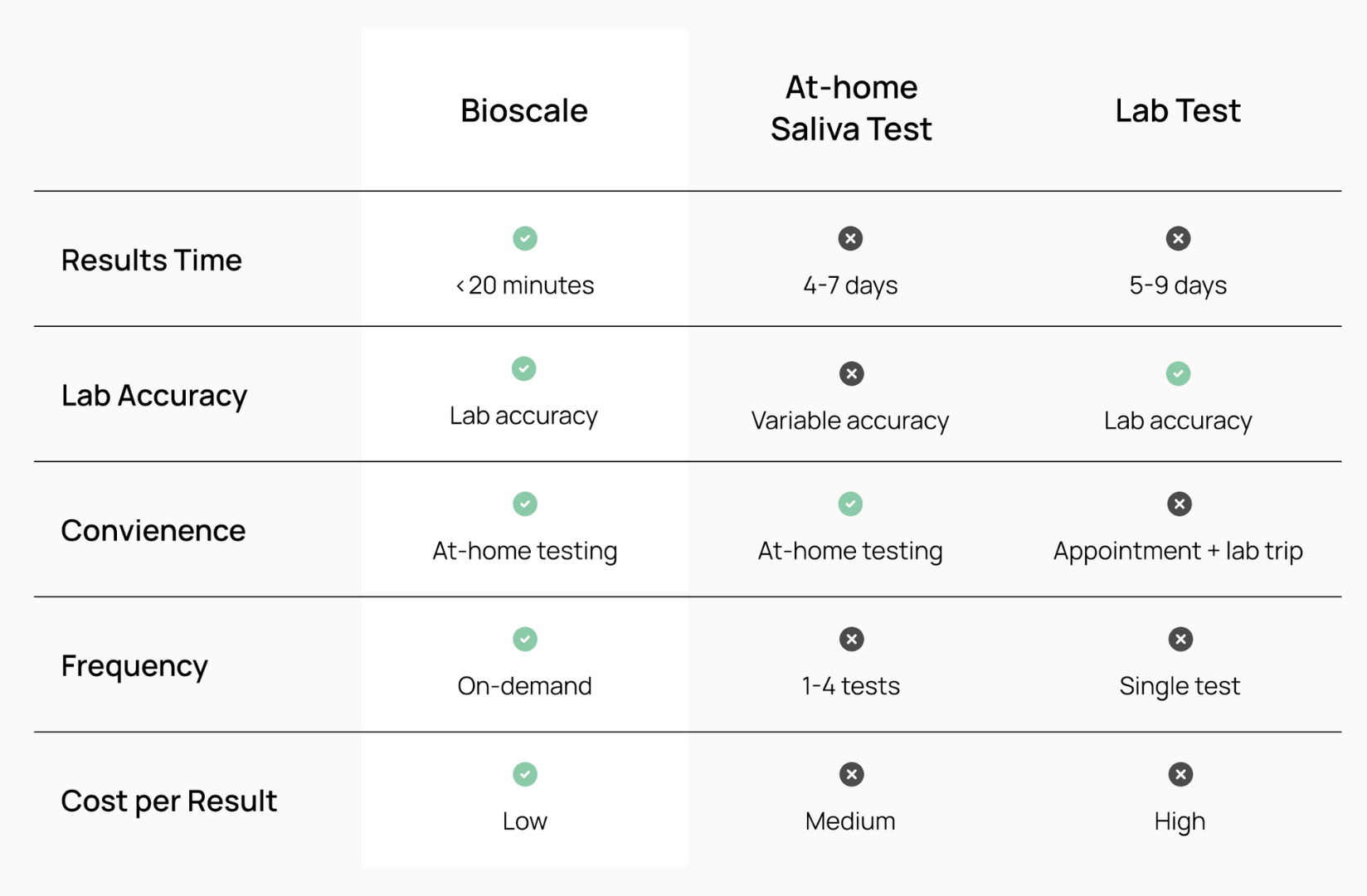This screenshot has width=1367, height=896.
Task: Click the green check above "On-demand"
Action: [524, 639]
